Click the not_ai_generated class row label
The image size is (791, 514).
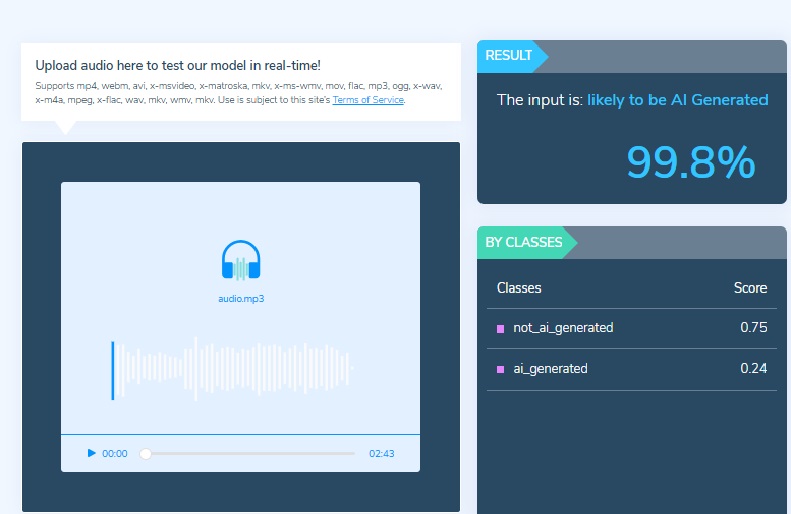563,328
